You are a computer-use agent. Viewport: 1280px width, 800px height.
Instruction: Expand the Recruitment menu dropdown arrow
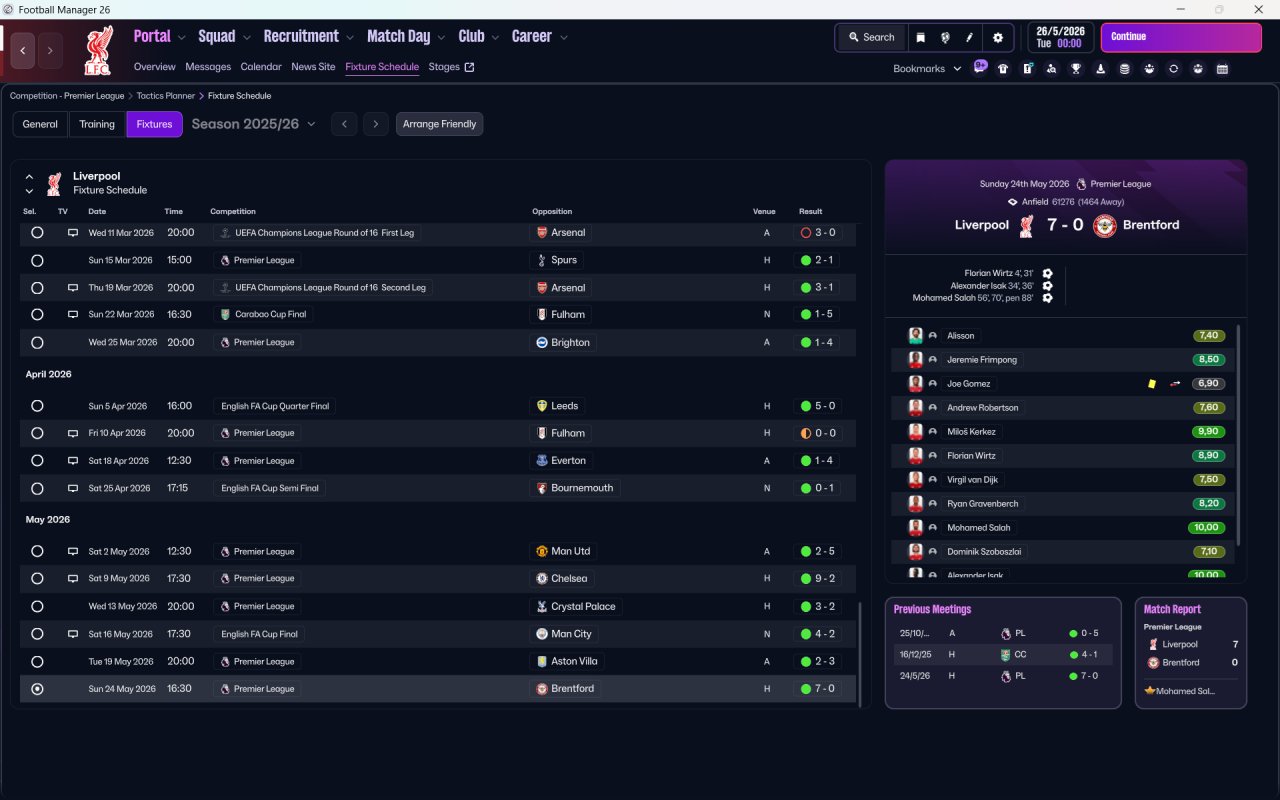350,38
